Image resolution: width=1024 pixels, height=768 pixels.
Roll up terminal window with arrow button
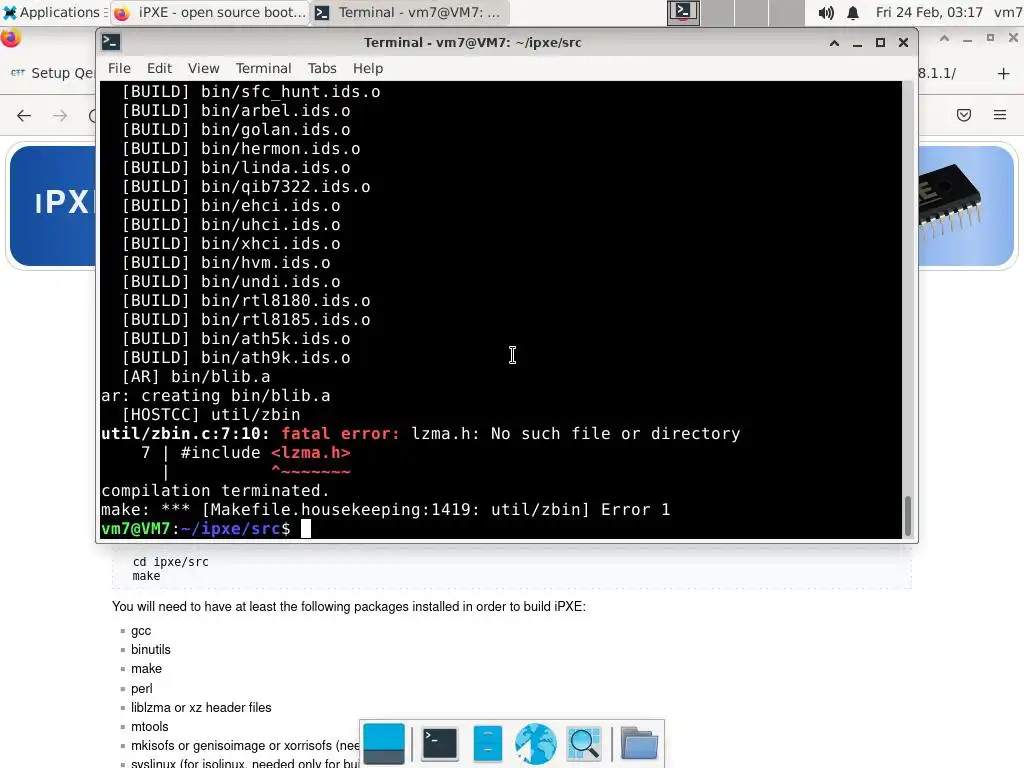click(834, 42)
